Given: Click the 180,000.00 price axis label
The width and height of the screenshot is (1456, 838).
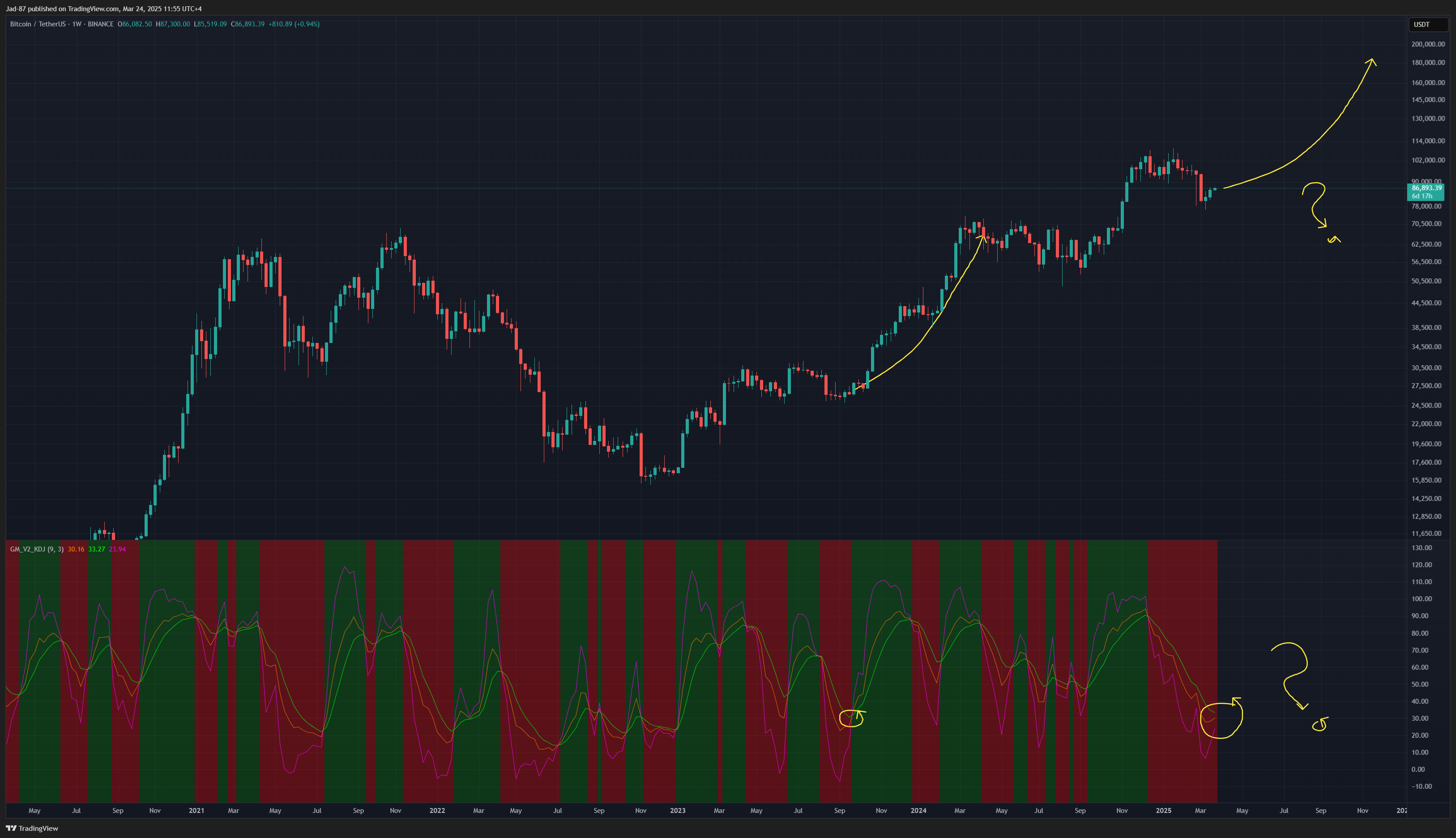Looking at the screenshot, I should [x=1428, y=63].
